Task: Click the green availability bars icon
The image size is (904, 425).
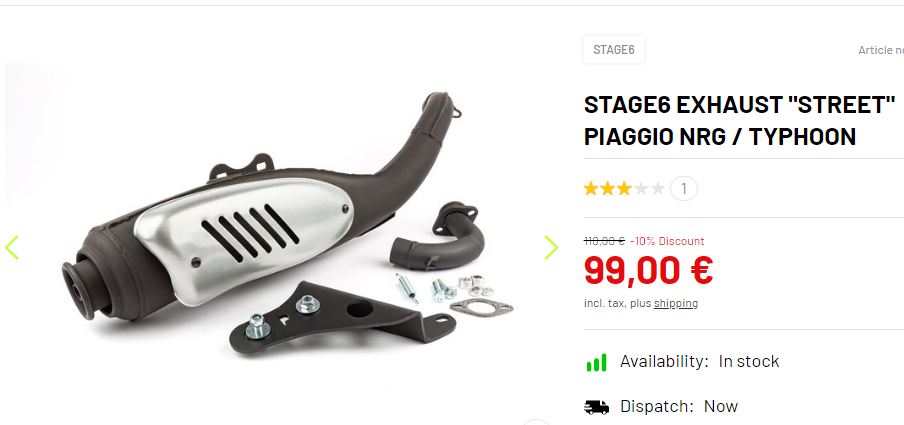Action: (x=597, y=363)
